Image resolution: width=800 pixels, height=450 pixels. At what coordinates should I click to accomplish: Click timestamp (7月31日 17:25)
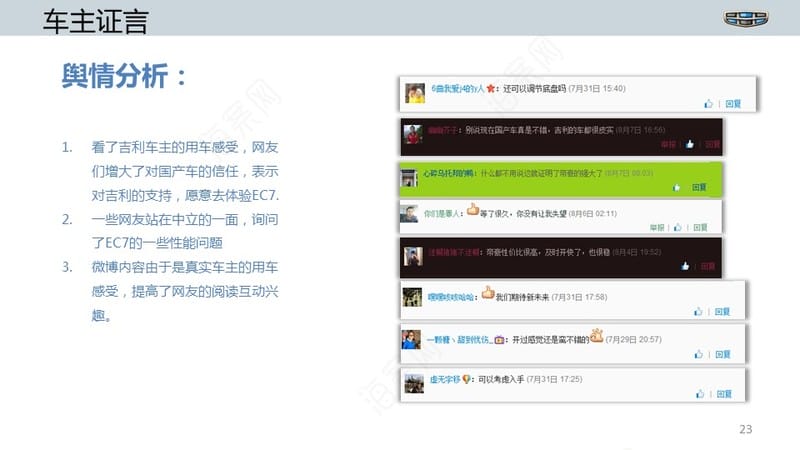tap(554, 380)
